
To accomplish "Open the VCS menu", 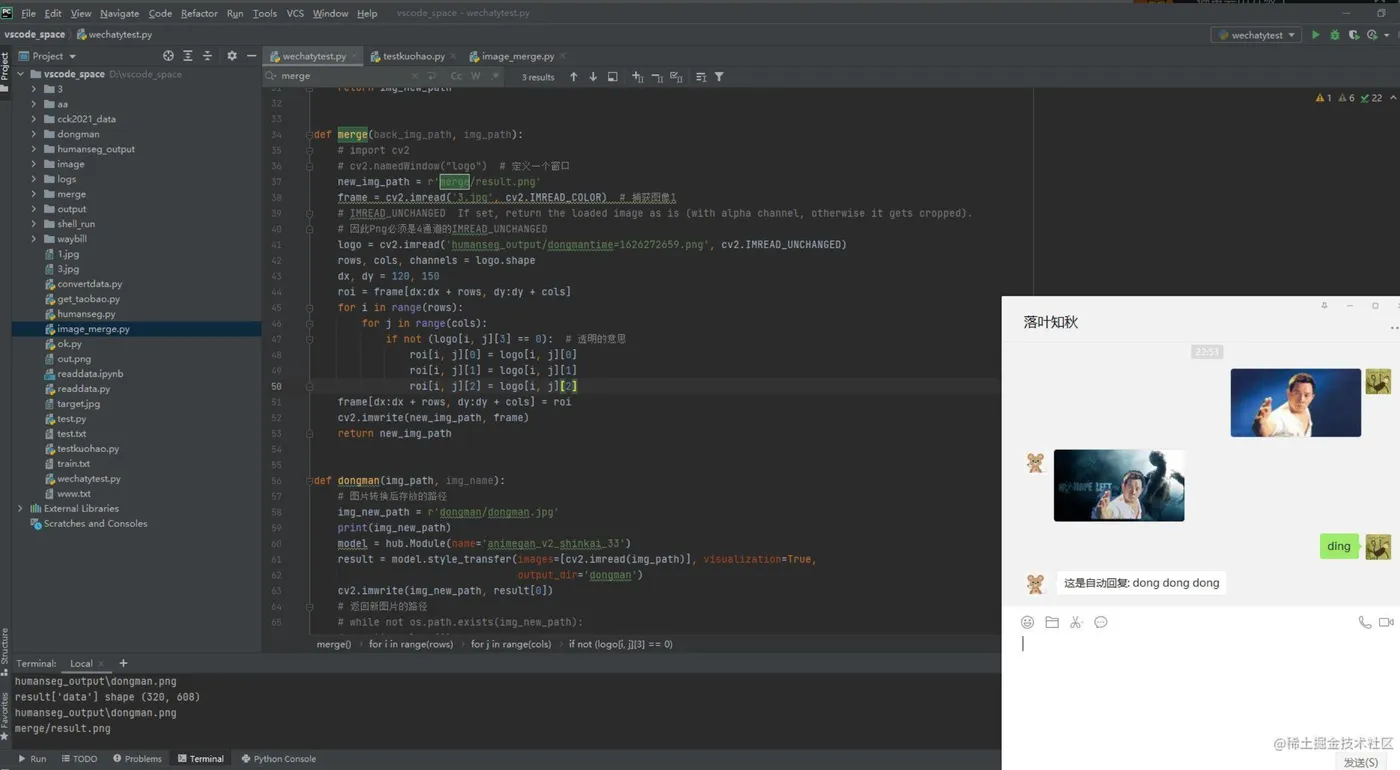I will [x=295, y=13].
